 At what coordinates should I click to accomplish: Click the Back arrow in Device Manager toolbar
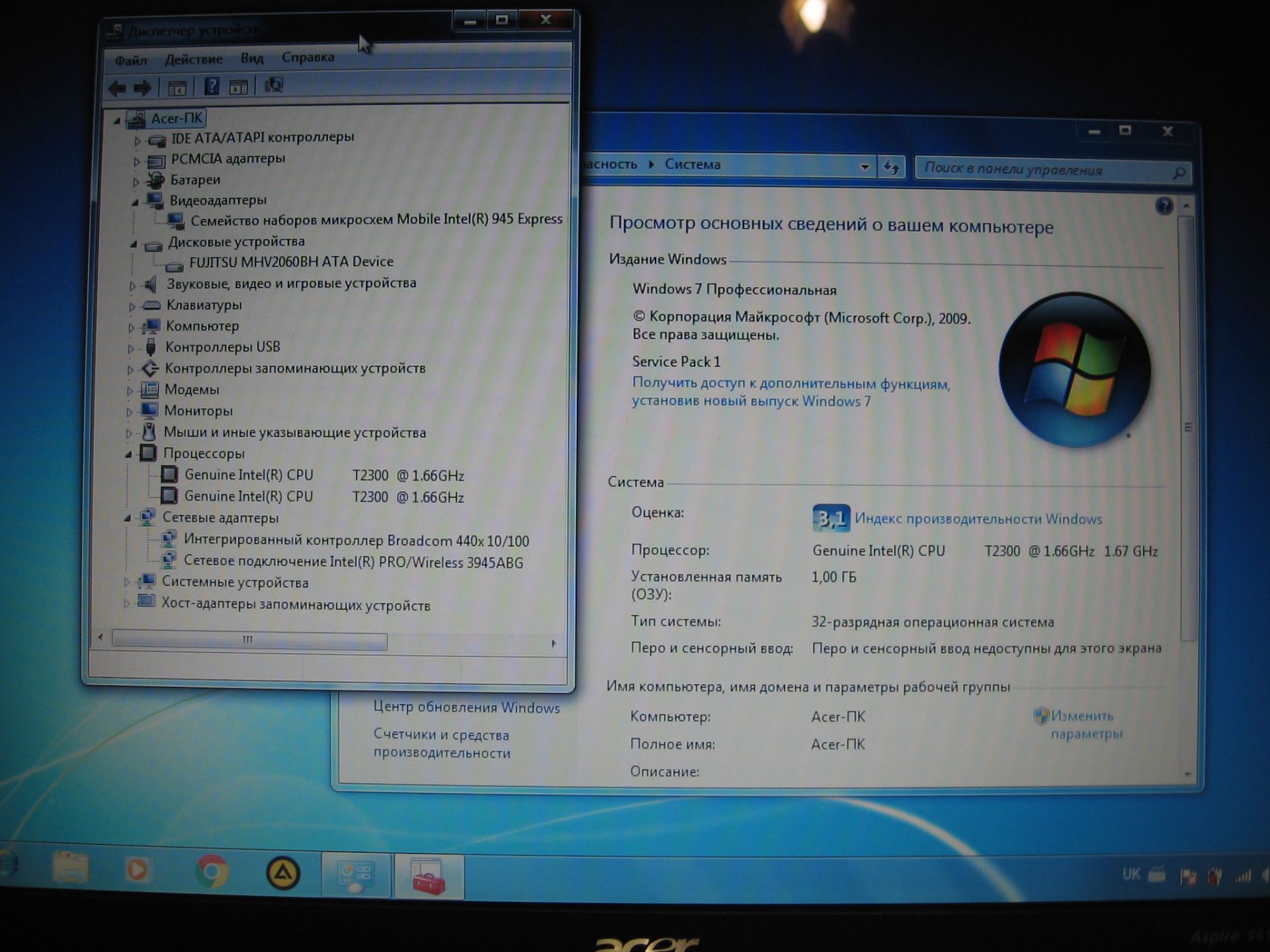click(117, 87)
